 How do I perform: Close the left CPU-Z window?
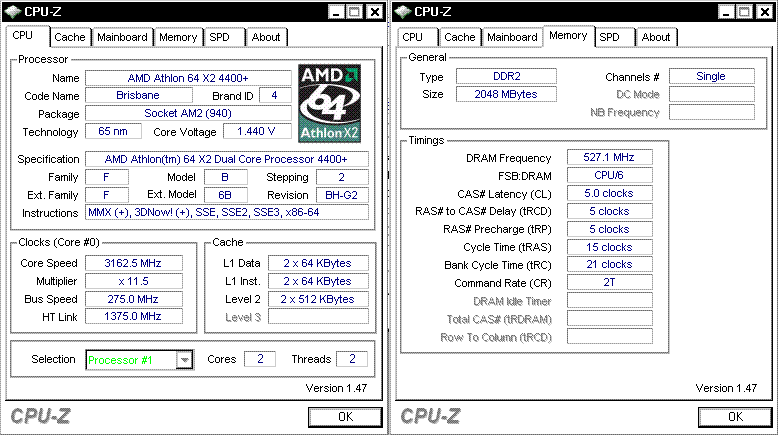(x=376, y=12)
